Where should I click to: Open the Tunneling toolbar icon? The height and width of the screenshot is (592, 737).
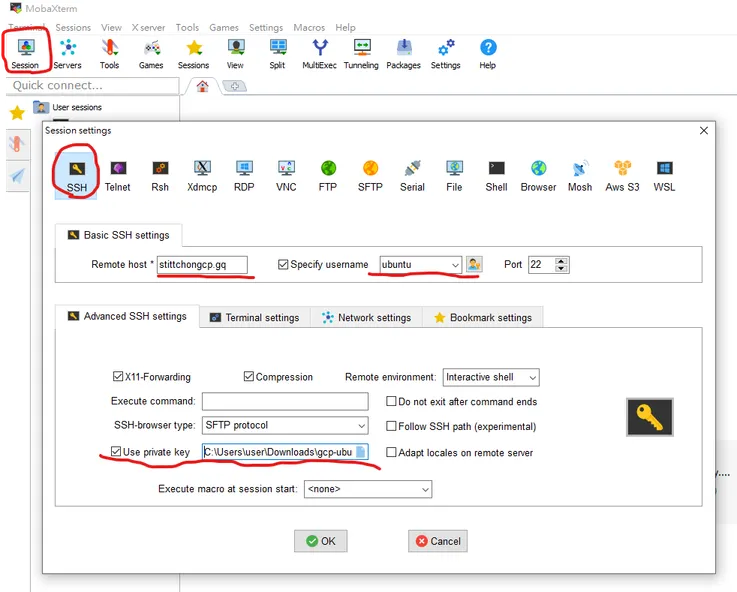click(x=361, y=54)
